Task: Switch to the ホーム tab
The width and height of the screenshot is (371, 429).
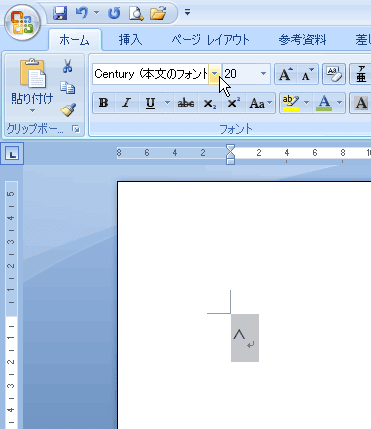Action: (74, 40)
